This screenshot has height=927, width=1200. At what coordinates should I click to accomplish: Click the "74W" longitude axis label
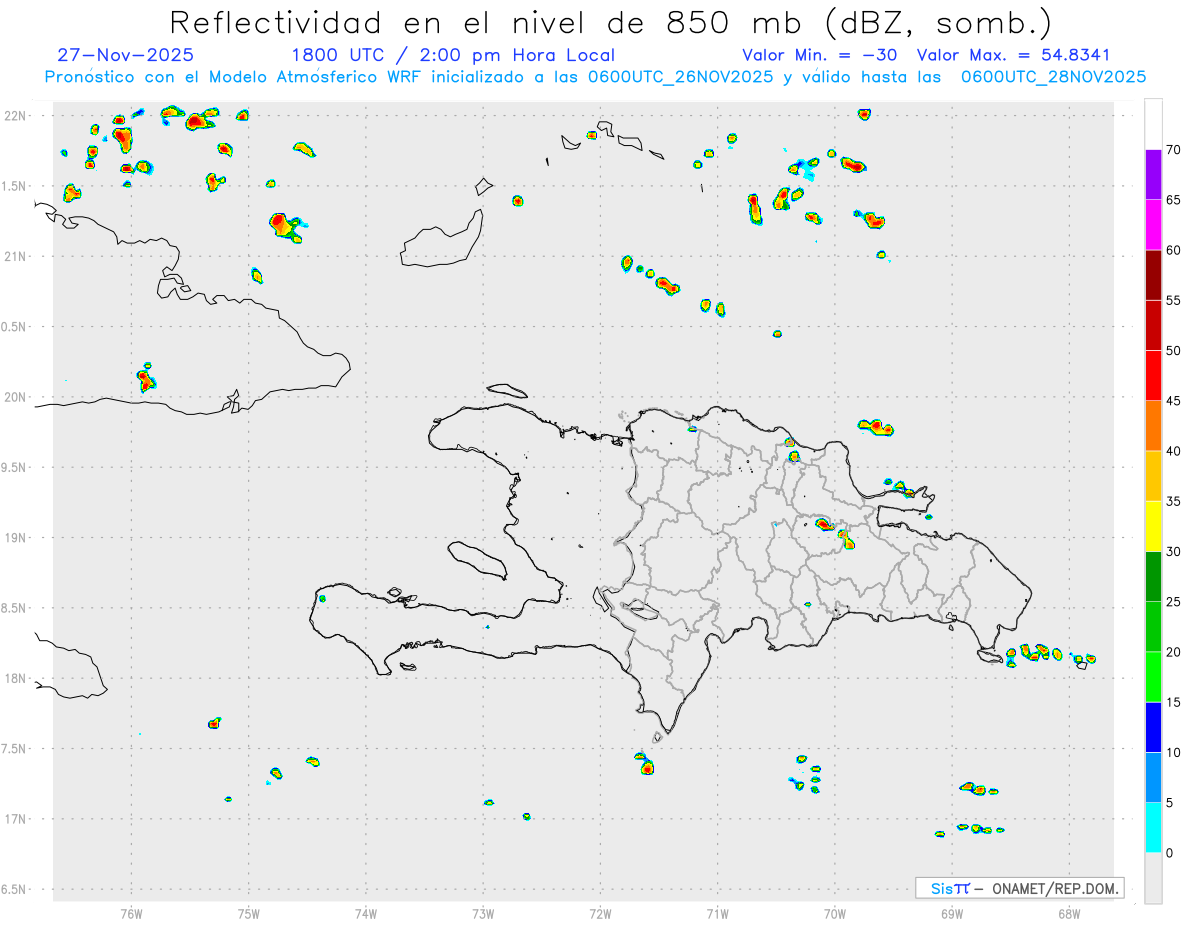(366, 914)
